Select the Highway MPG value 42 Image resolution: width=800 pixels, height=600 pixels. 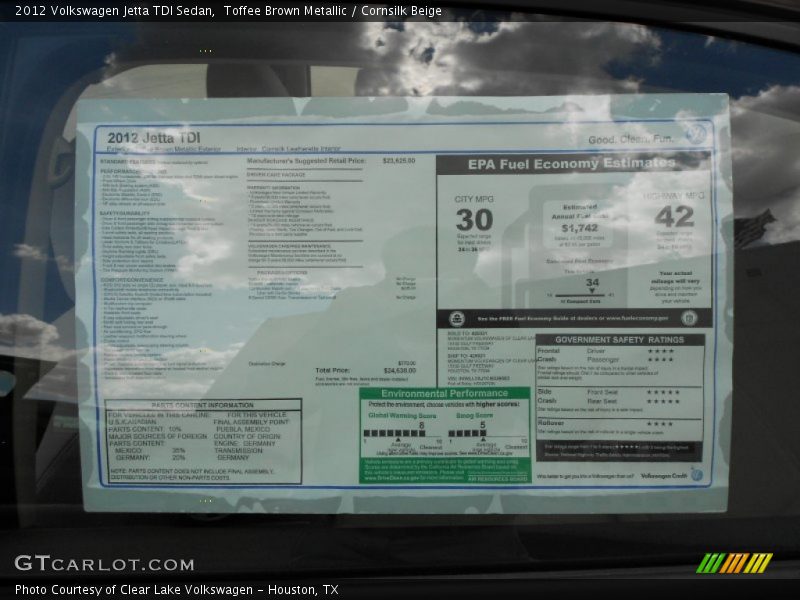(x=674, y=216)
